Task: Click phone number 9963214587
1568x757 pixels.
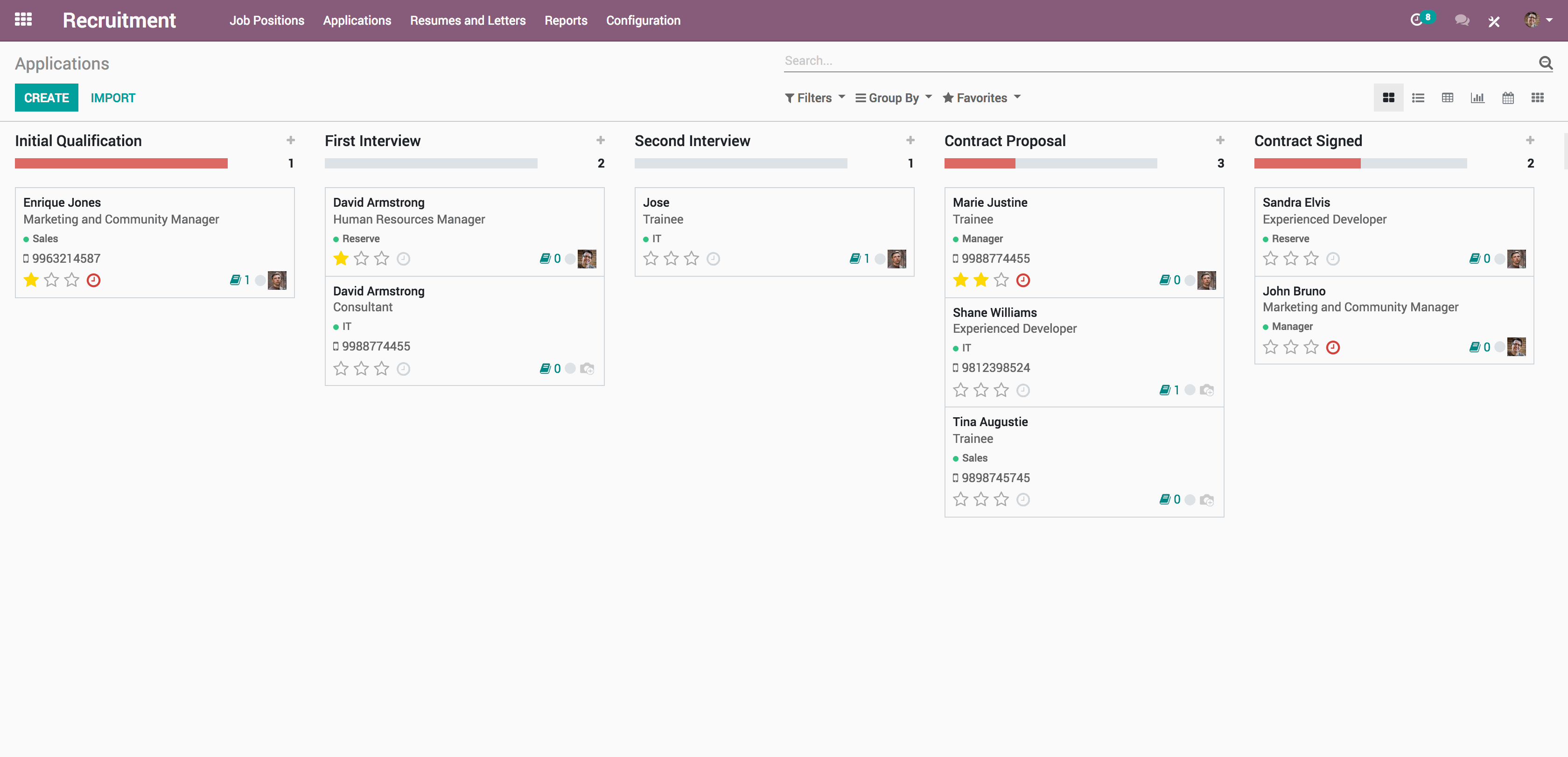Action: click(66, 259)
